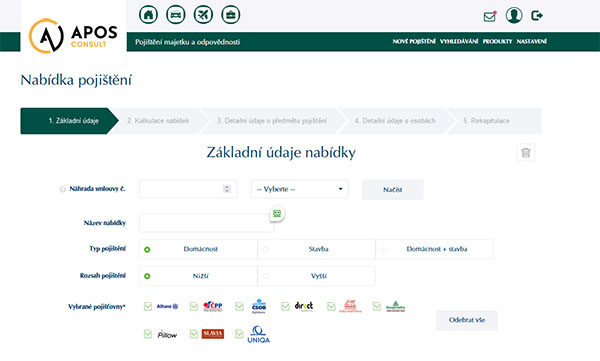
Task: Click the green chat bubble icon
Action: pos(277,214)
